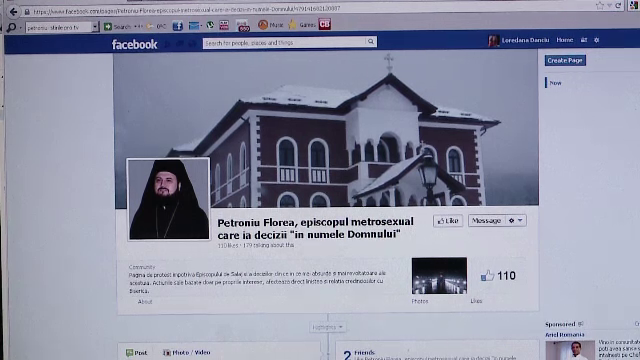Open the Music toolbar item
The width and height of the screenshot is (640, 360).
tap(270, 25)
